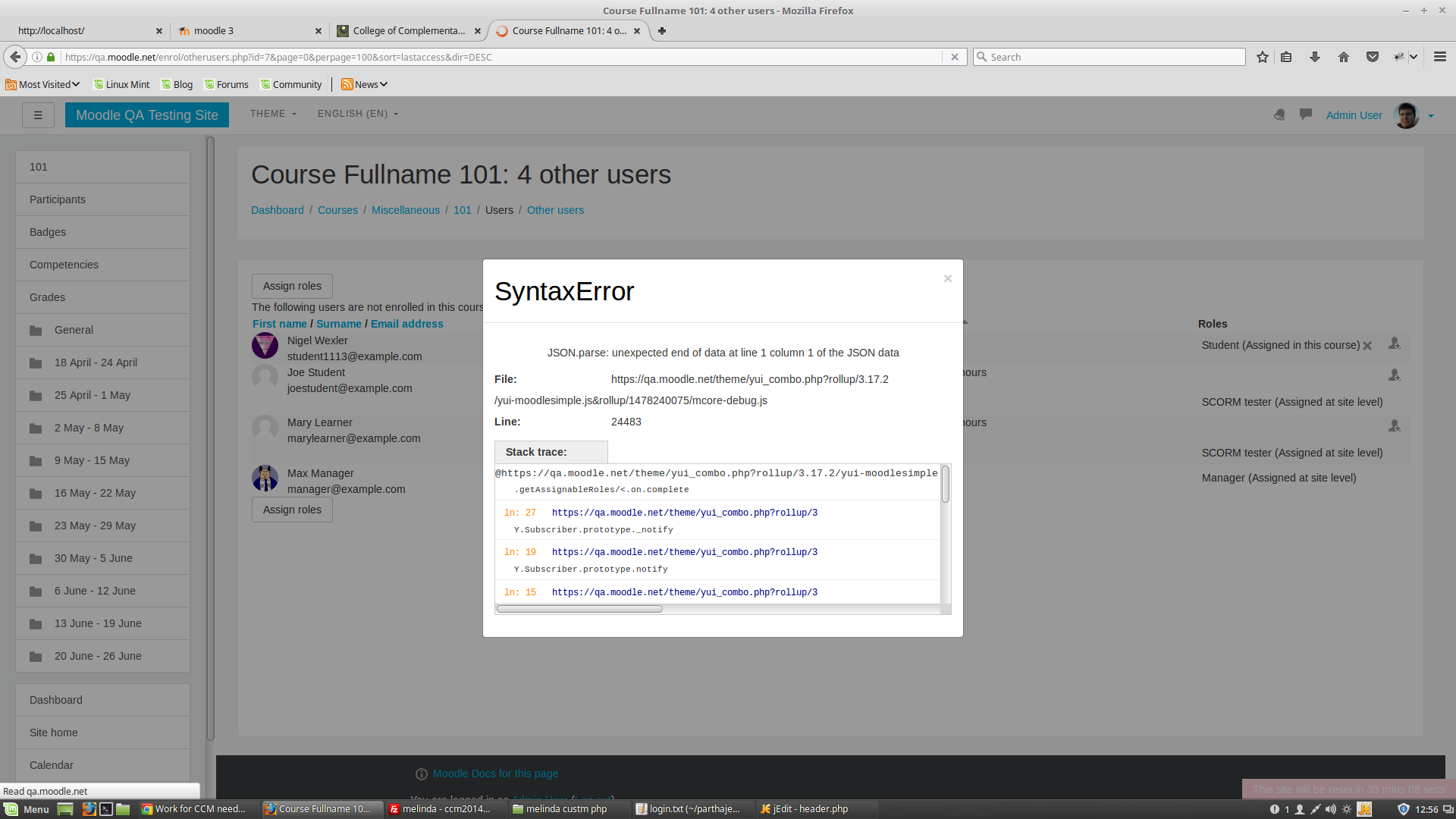Open Forums bookmark
The height and width of the screenshot is (819, 1456).
point(226,84)
